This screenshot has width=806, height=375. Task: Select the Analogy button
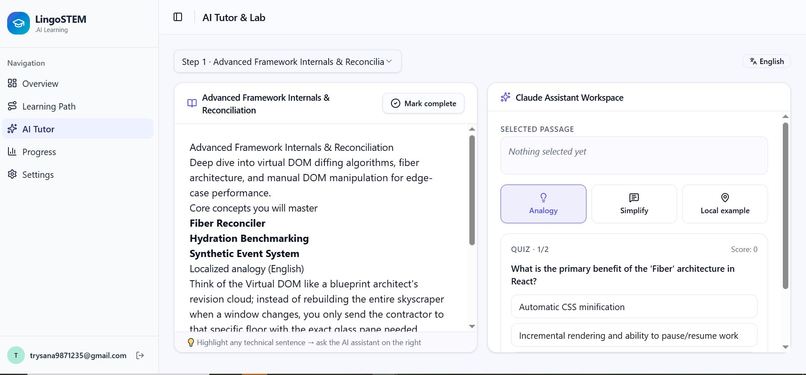point(543,204)
